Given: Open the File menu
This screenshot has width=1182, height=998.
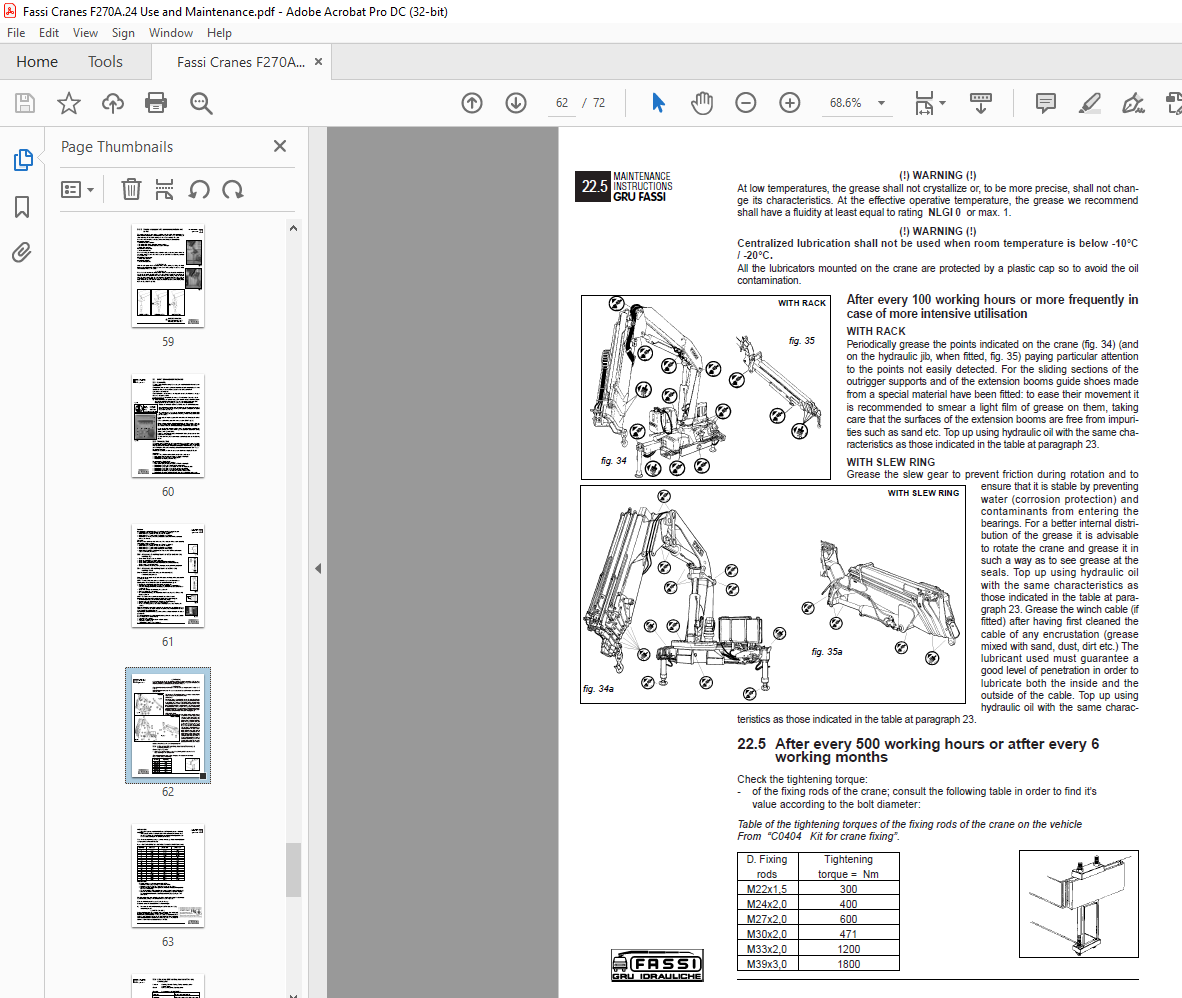Looking at the screenshot, I should [16, 33].
